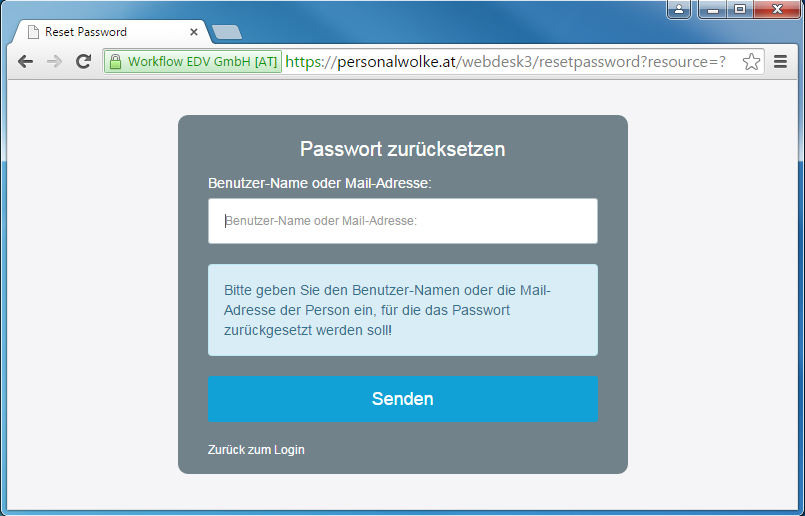Go back using the browser back arrow
The height and width of the screenshot is (516, 805).
tap(25, 62)
